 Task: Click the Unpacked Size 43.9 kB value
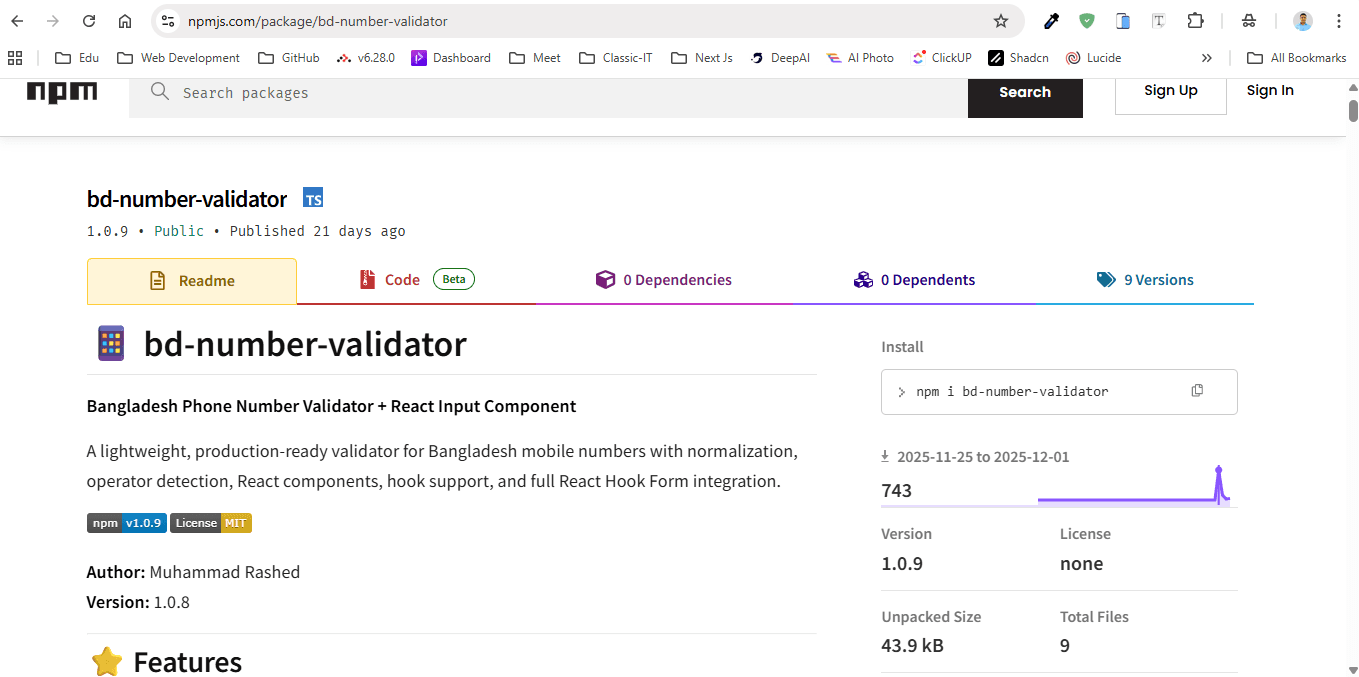coord(912,646)
